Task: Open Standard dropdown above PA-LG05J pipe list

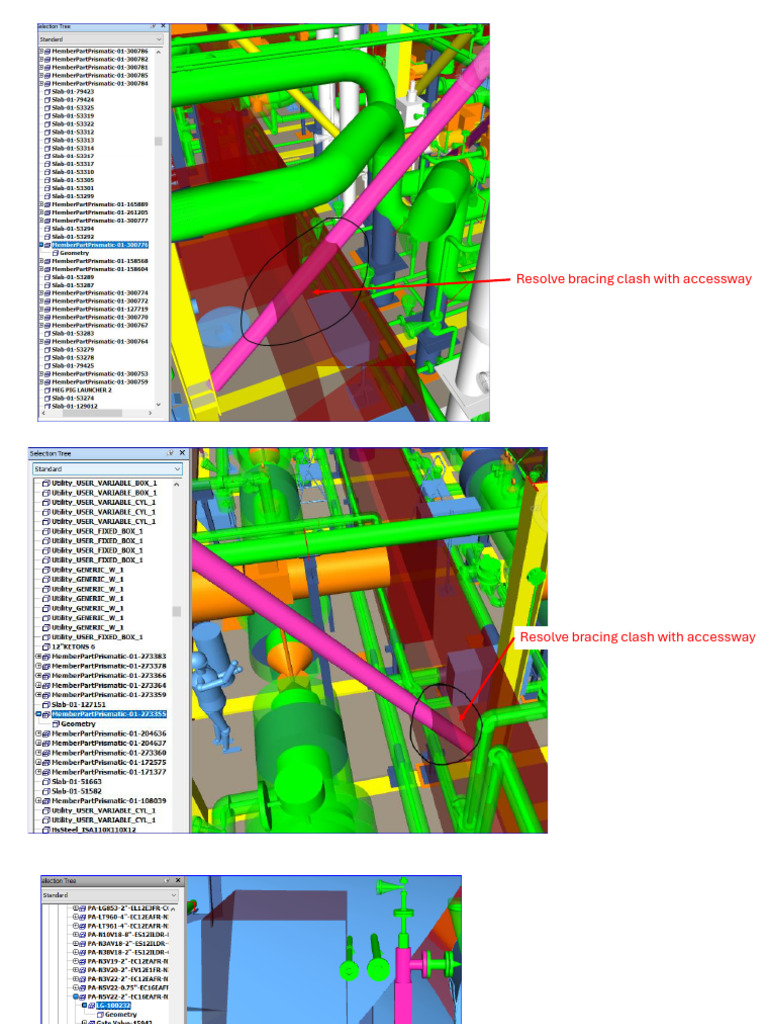Action: [x=110, y=895]
